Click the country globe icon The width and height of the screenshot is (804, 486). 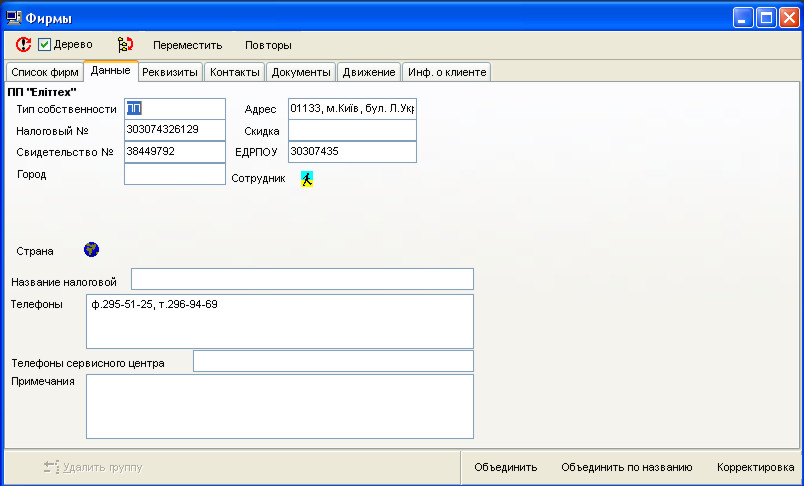pyautogui.click(x=92, y=250)
